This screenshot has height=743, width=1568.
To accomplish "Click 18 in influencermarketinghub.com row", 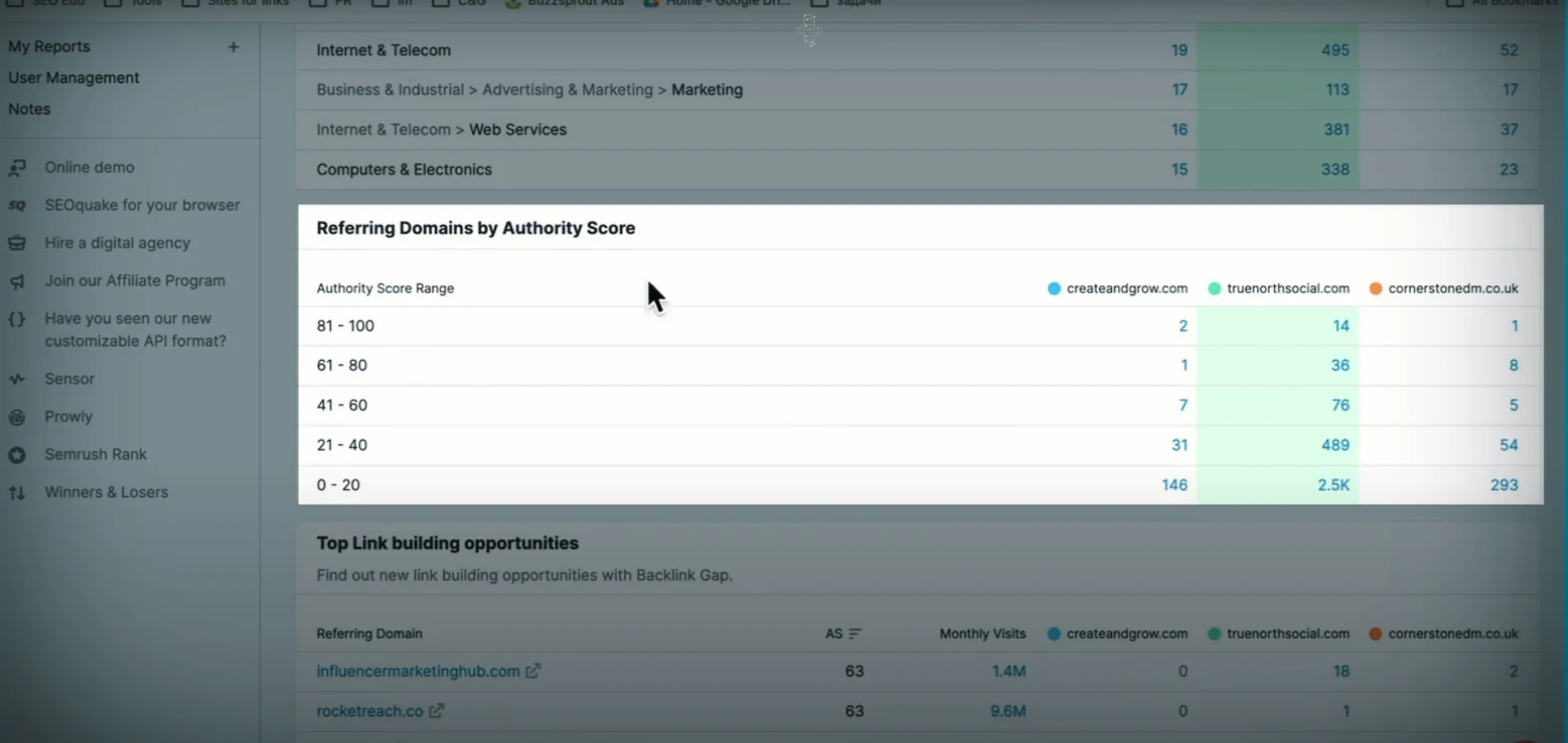I will click(1342, 671).
